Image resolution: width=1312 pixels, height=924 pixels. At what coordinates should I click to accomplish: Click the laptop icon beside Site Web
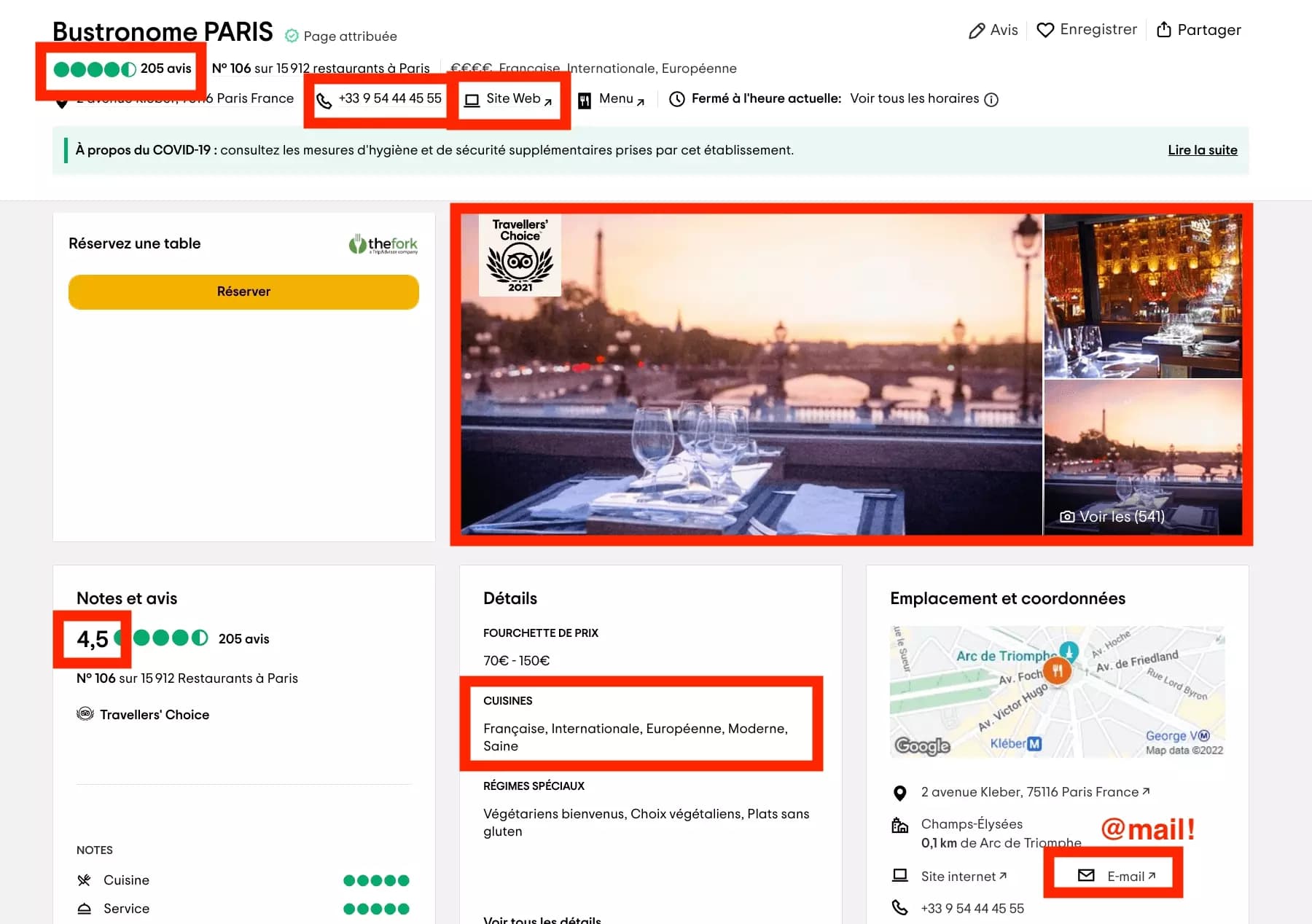(472, 100)
